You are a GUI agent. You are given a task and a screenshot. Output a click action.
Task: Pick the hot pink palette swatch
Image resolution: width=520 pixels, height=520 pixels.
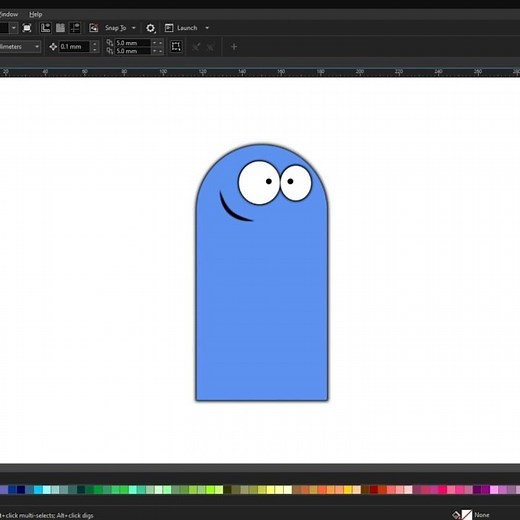(443, 490)
